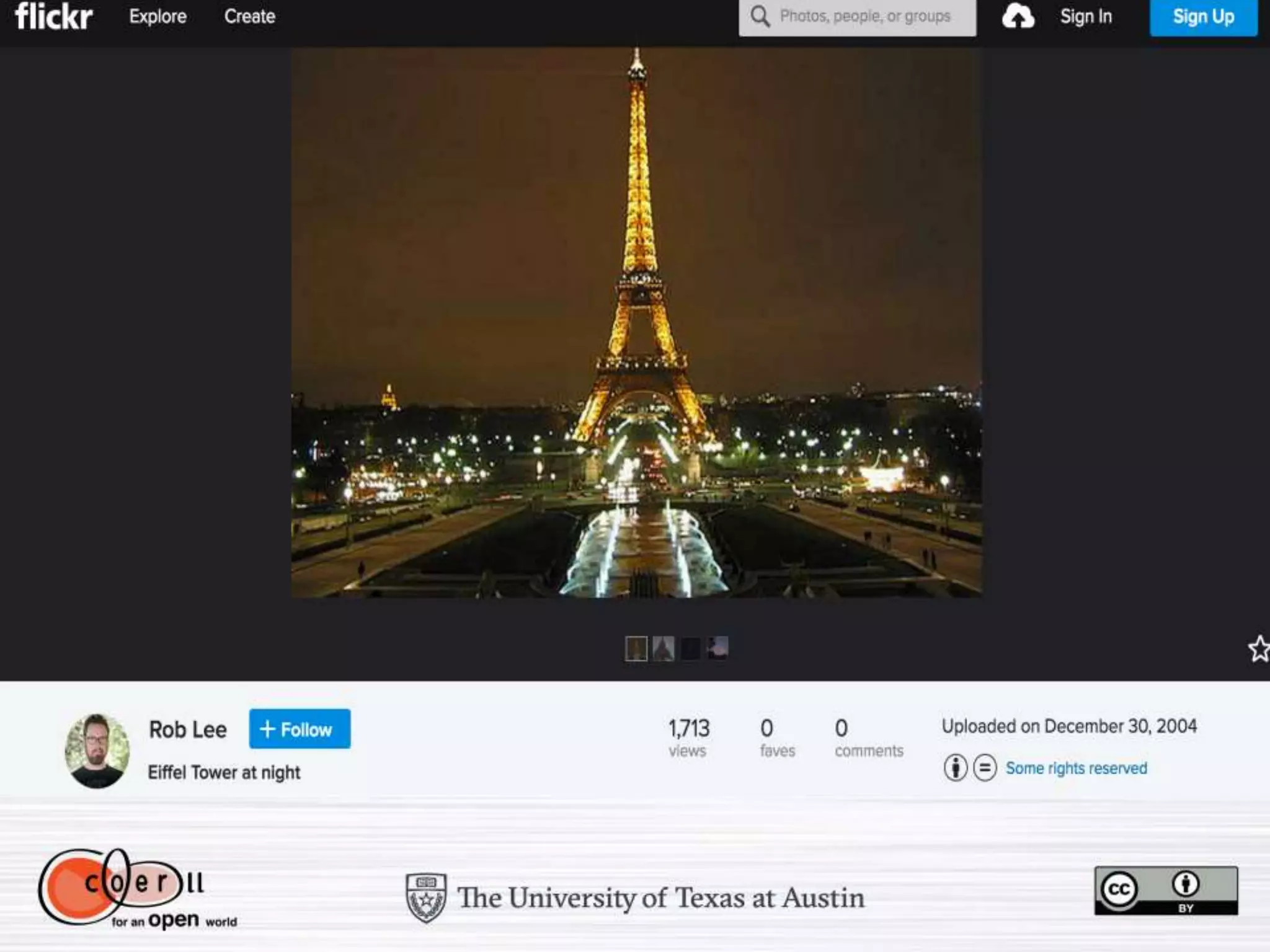The height and width of the screenshot is (952, 1270).
Task: Click the search magnifier icon
Action: pyautogui.click(x=760, y=17)
